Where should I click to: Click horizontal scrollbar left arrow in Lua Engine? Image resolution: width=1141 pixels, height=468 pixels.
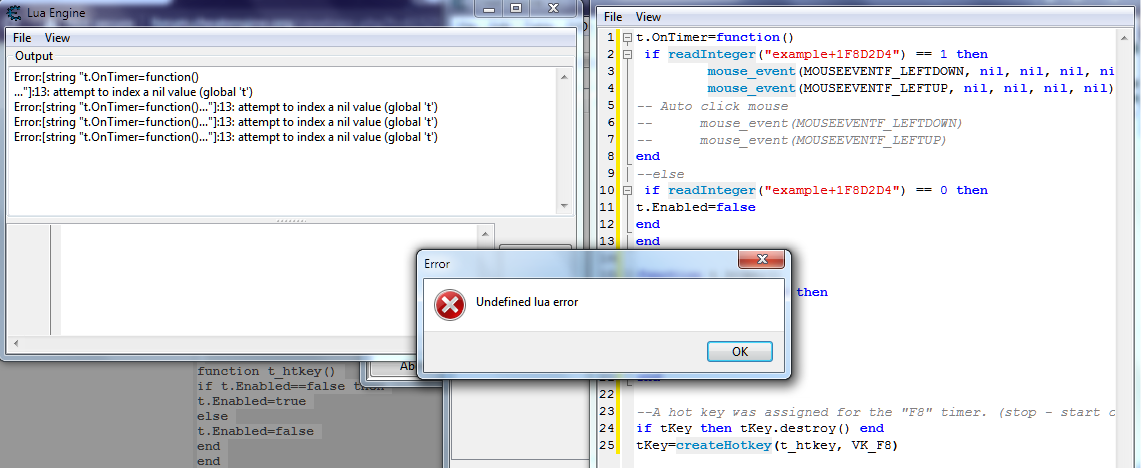(x=15, y=342)
